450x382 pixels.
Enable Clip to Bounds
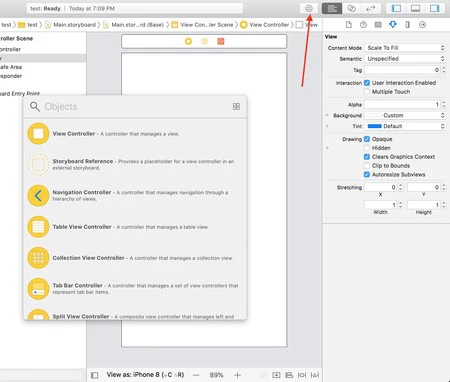coord(367,166)
